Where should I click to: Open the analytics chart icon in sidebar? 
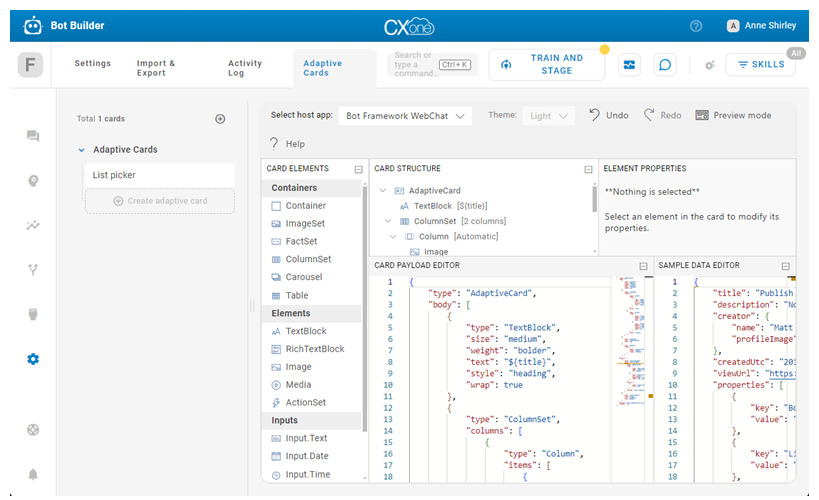(x=33, y=225)
